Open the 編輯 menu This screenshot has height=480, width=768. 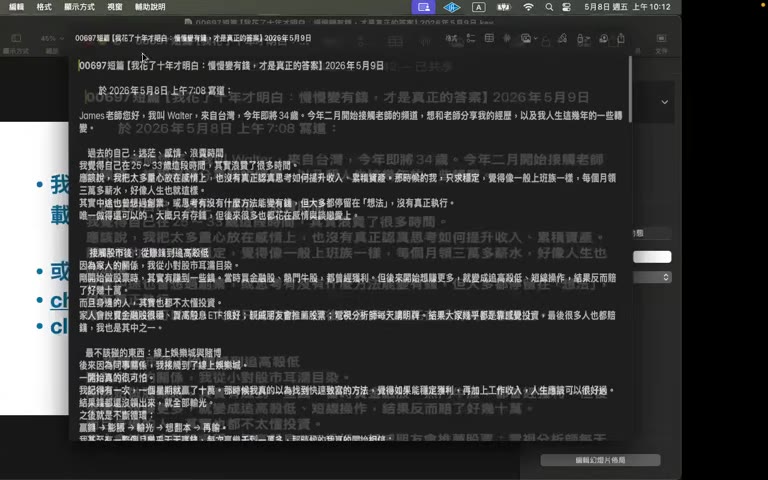[16, 7]
